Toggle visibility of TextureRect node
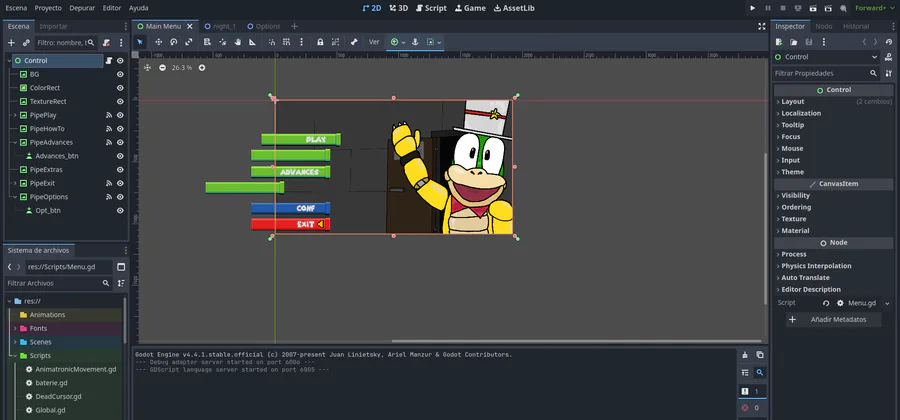The height and width of the screenshot is (420, 900). coord(121,102)
